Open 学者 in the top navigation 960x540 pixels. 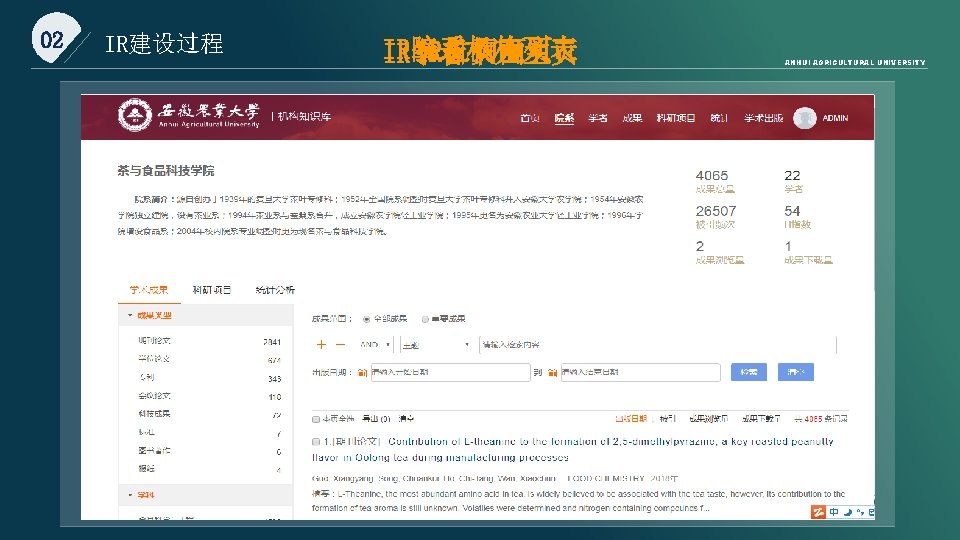tap(598, 118)
